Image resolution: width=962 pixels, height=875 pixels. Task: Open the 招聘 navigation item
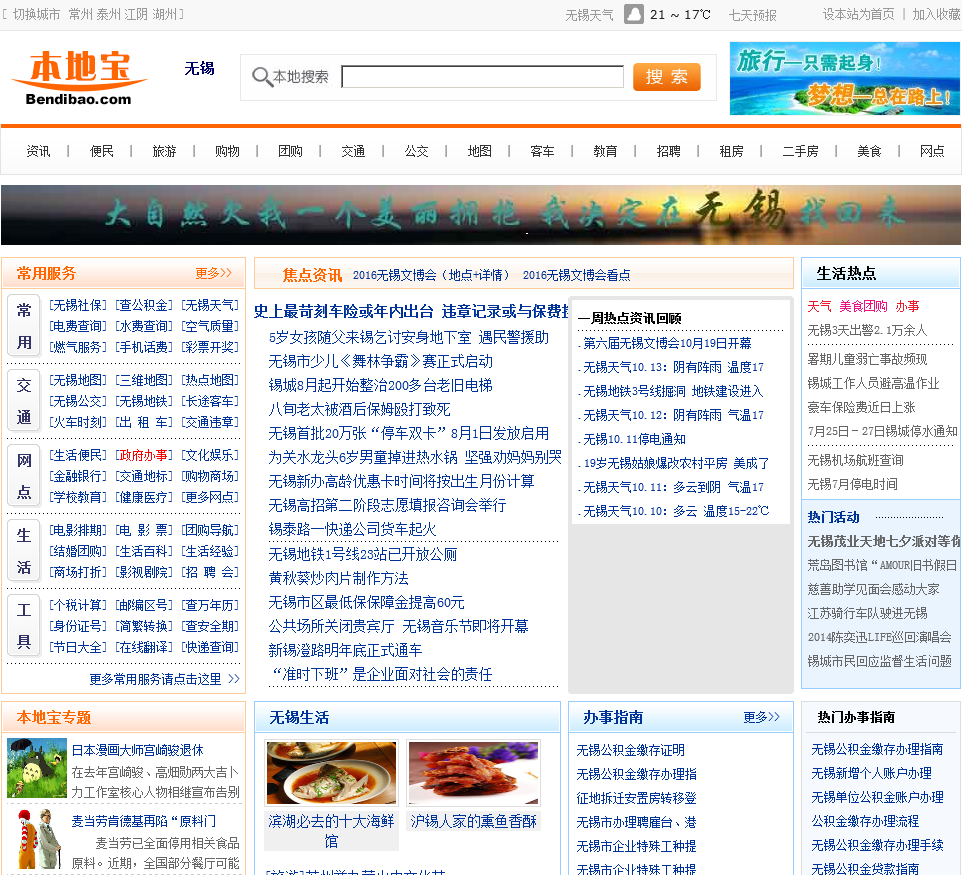point(668,151)
